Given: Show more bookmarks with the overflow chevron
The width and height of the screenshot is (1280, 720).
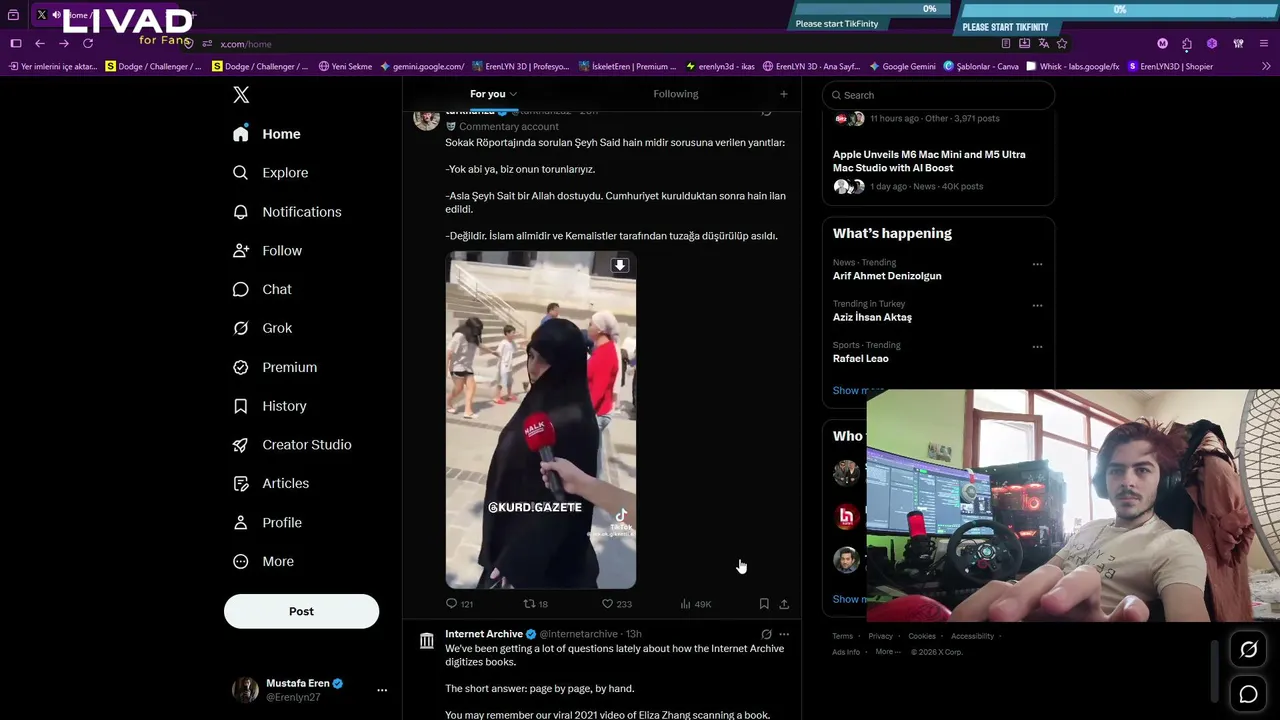Looking at the screenshot, I should pyautogui.click(x=1266, y=67).
